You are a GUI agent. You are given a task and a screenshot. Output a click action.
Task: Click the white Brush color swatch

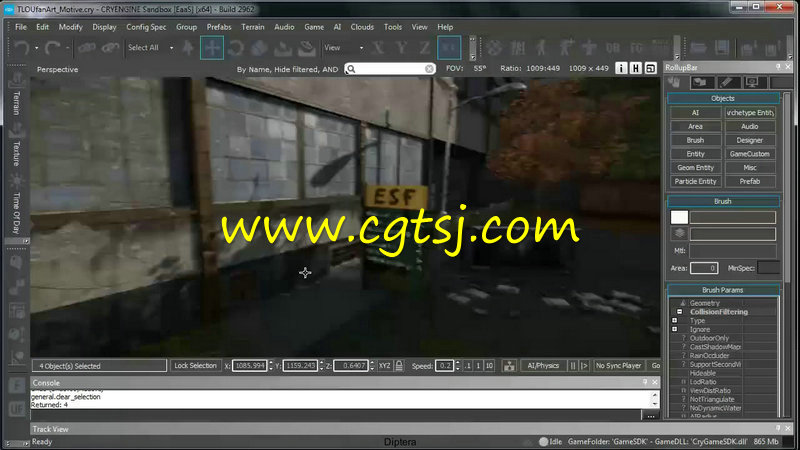[679, 217]
